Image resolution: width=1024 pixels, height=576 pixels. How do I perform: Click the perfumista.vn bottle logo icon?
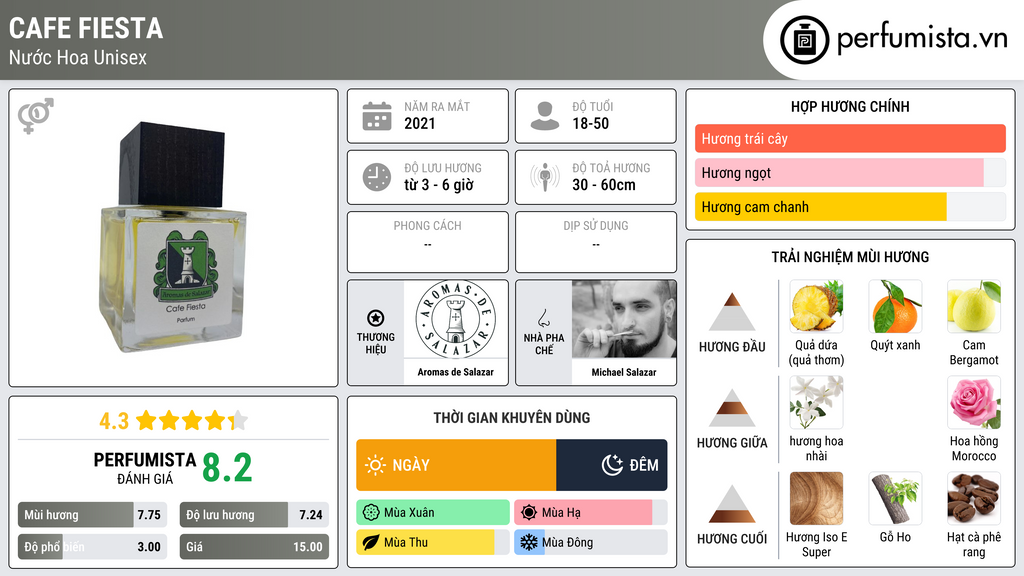(x=805, y=40)
